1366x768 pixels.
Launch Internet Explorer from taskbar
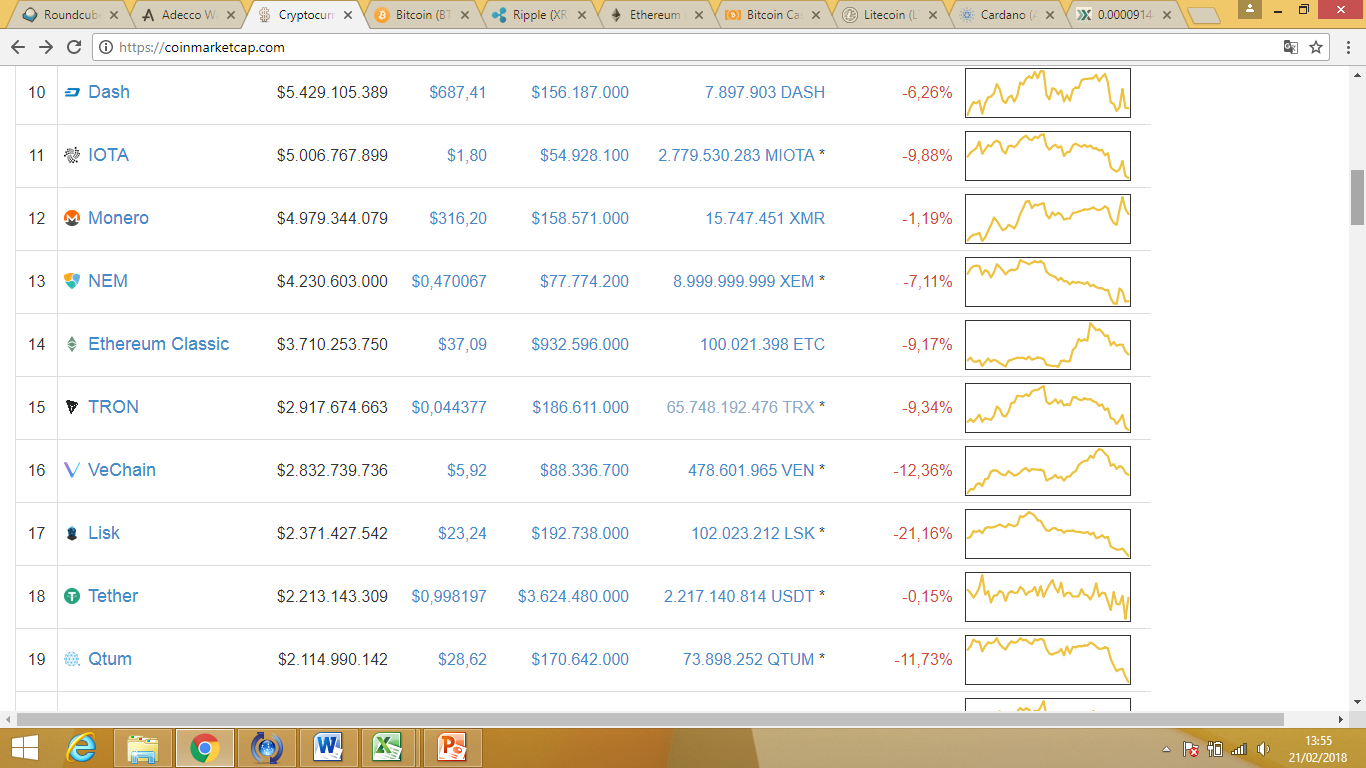[x=82, y=748]
